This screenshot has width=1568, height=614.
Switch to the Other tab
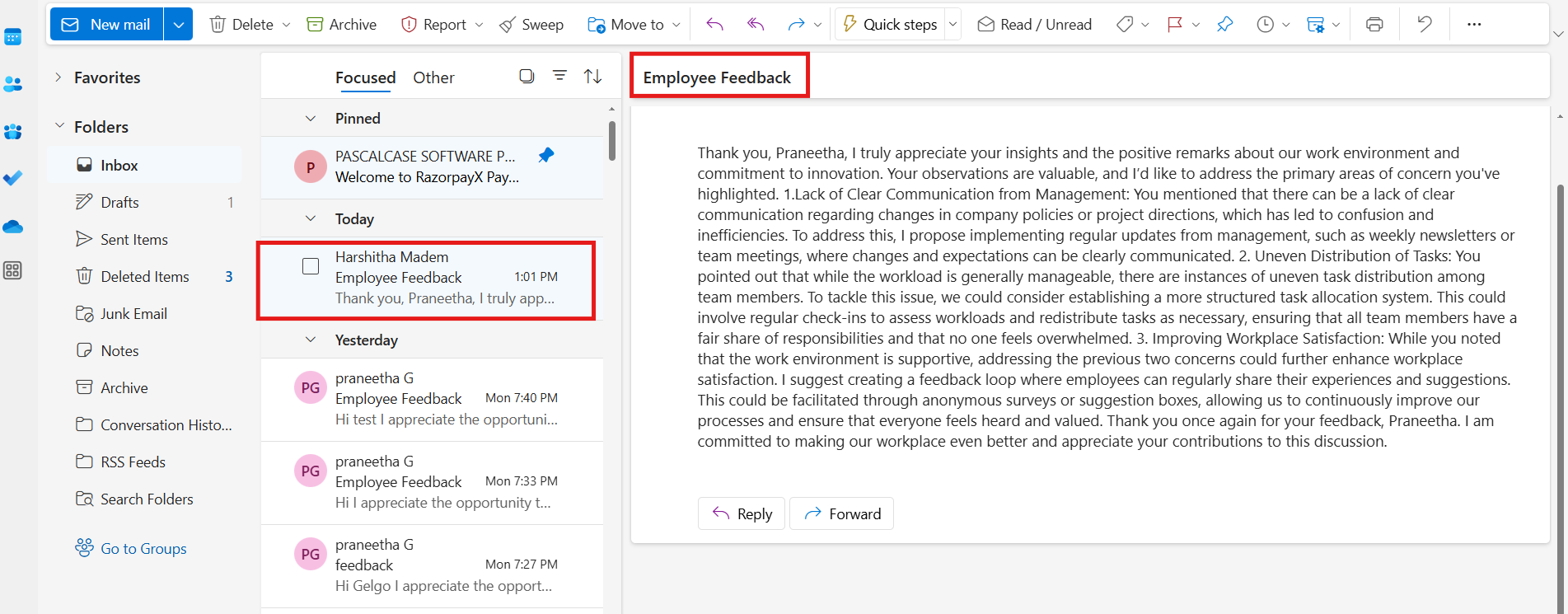click(x=433, y=77)
